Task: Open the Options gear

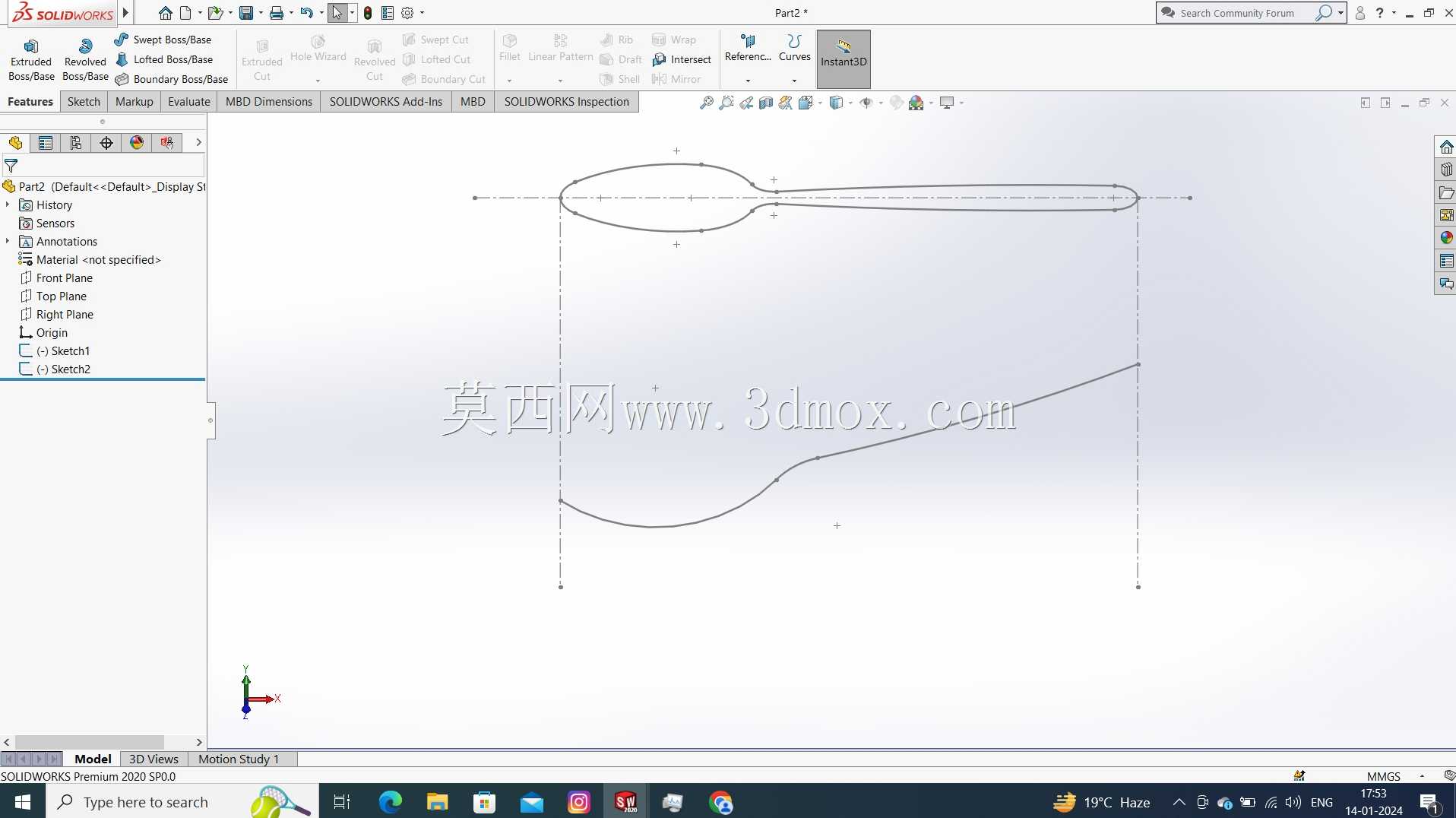Action: (407, 13)
